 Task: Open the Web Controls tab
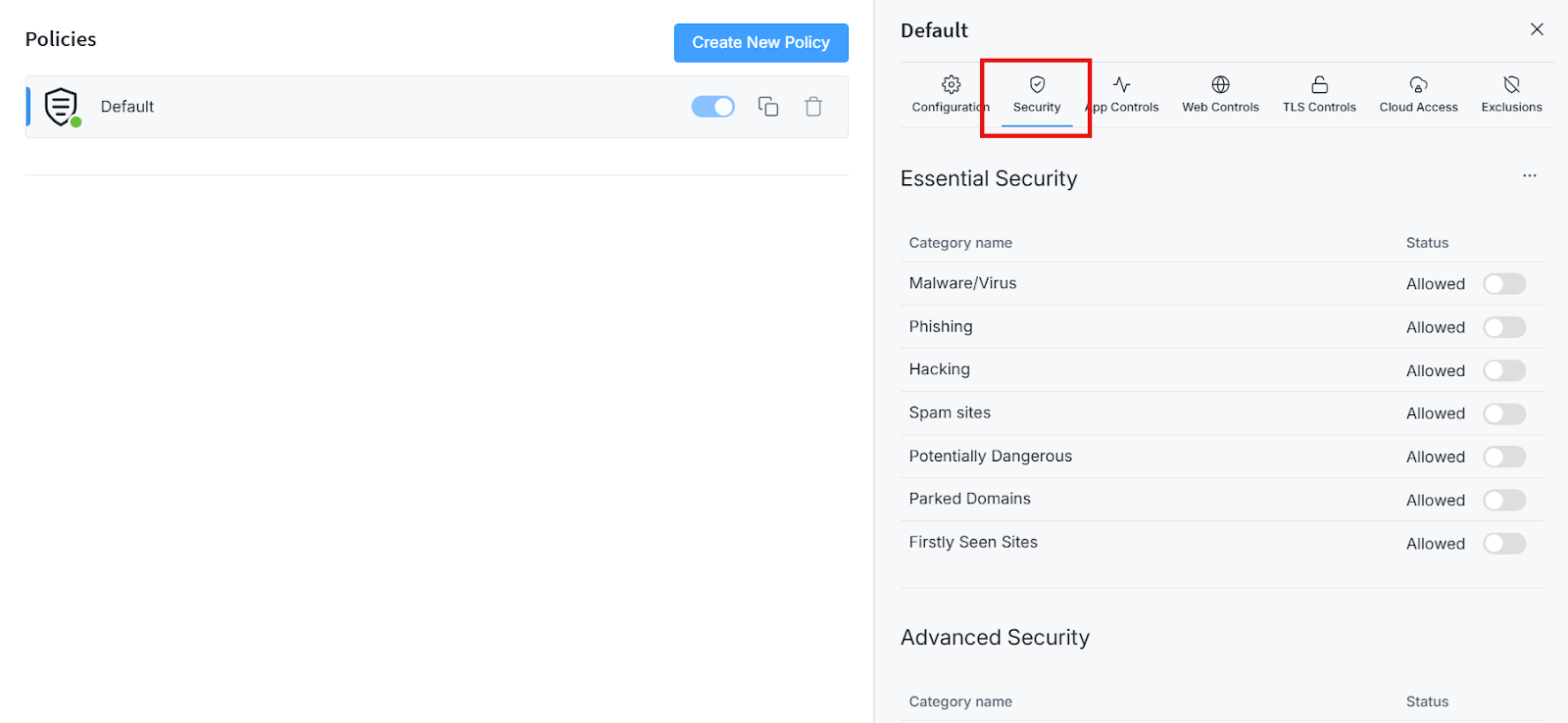(x=1220, y=94)
